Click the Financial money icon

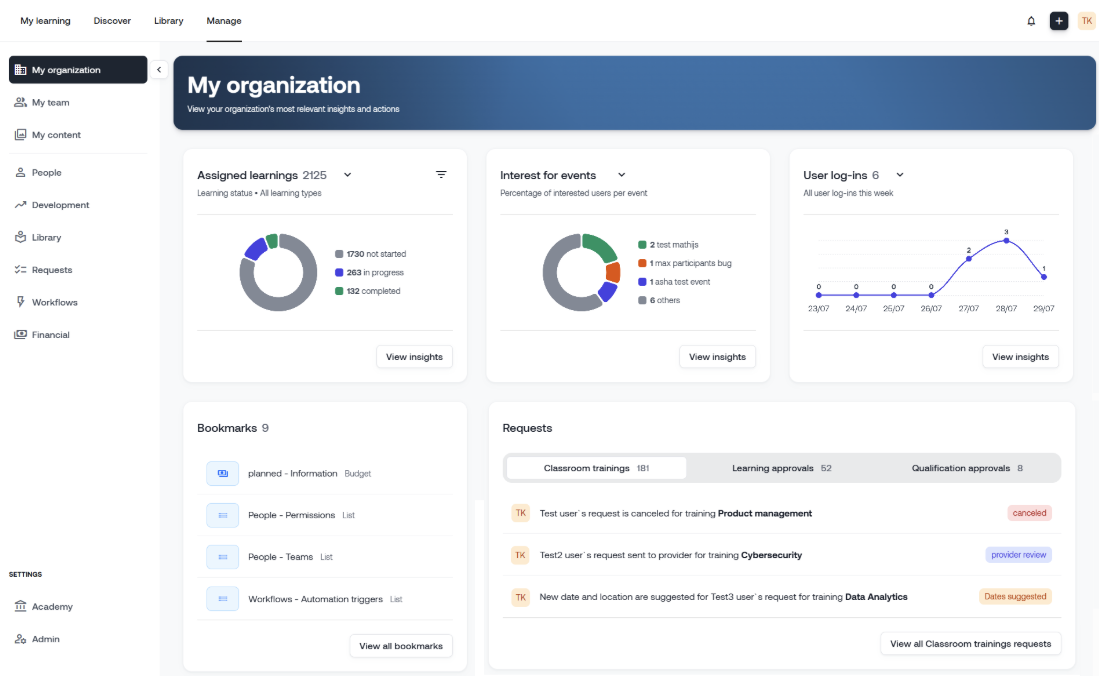[x=20, y=334]
